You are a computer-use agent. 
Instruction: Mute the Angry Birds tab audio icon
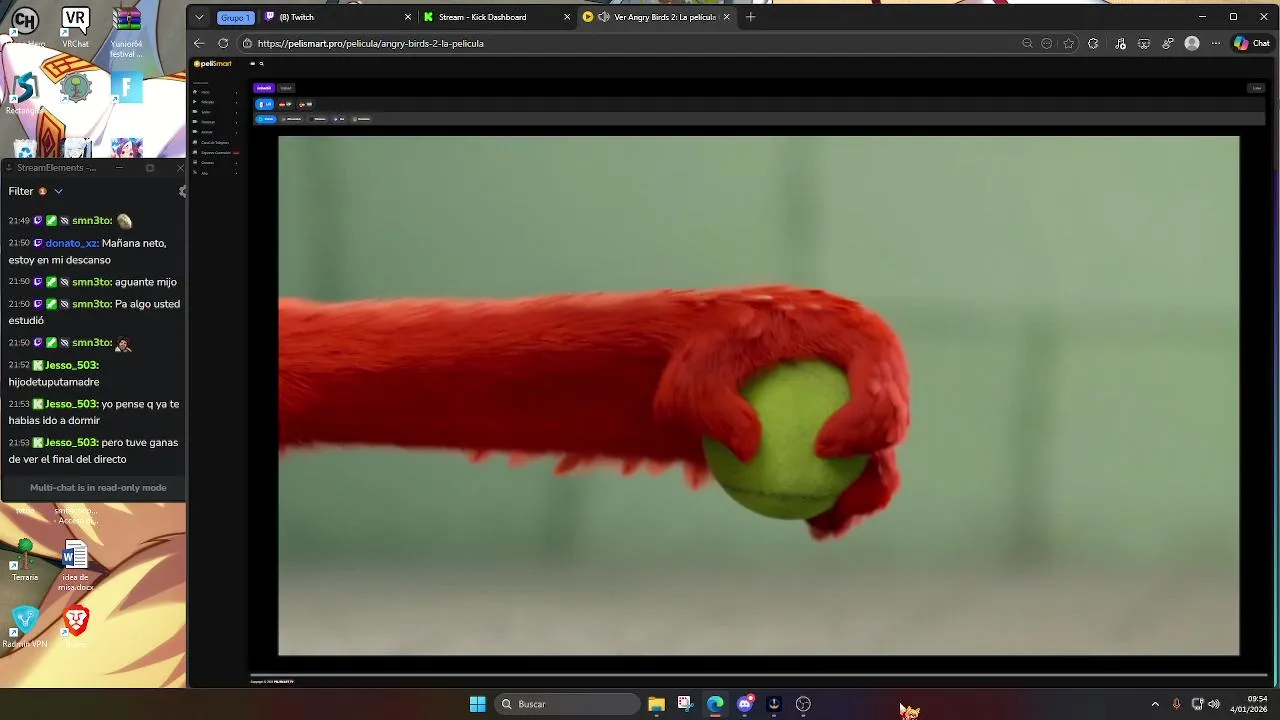pos(603,17)
